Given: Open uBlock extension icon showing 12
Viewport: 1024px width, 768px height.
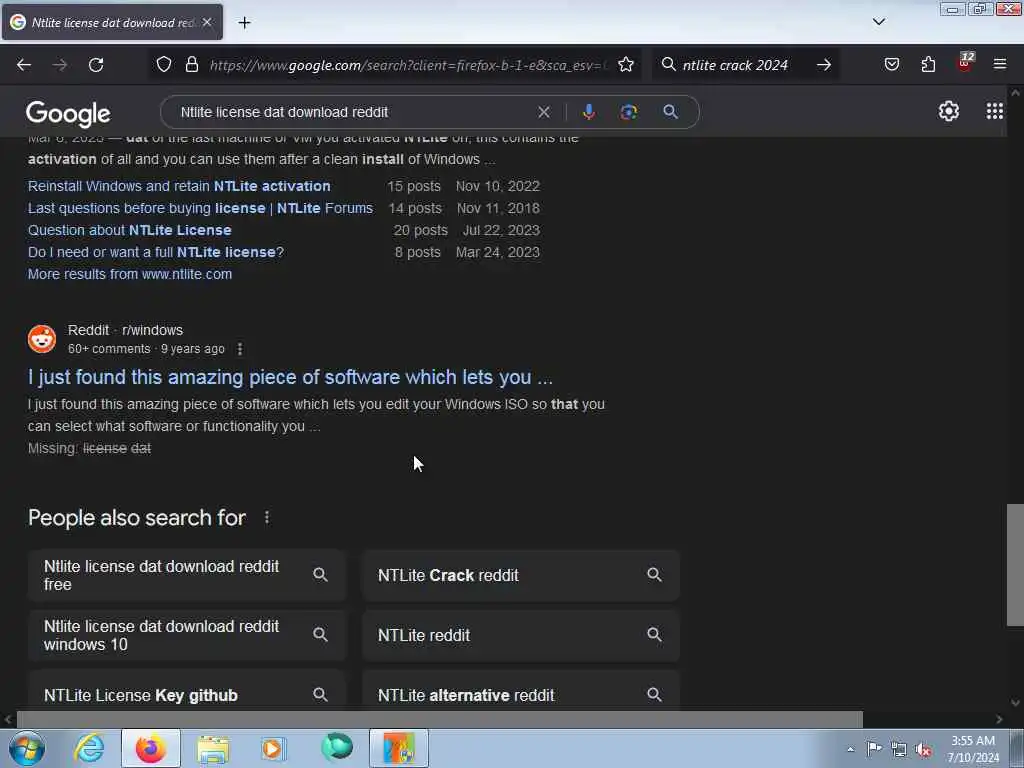Looking at the screenshot, I should click(x=965, y=63).
